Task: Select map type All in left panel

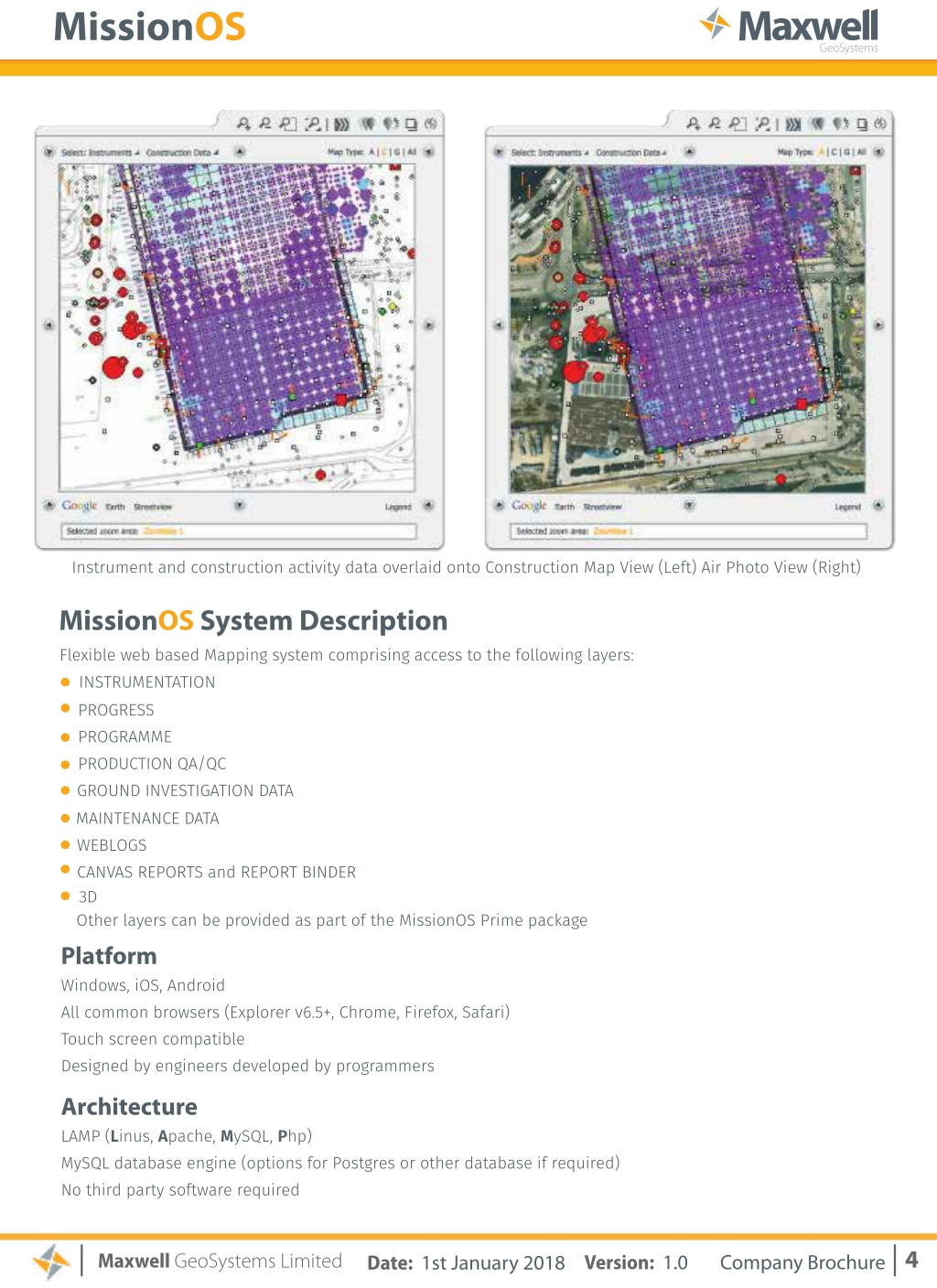Action: coord(412,152)
